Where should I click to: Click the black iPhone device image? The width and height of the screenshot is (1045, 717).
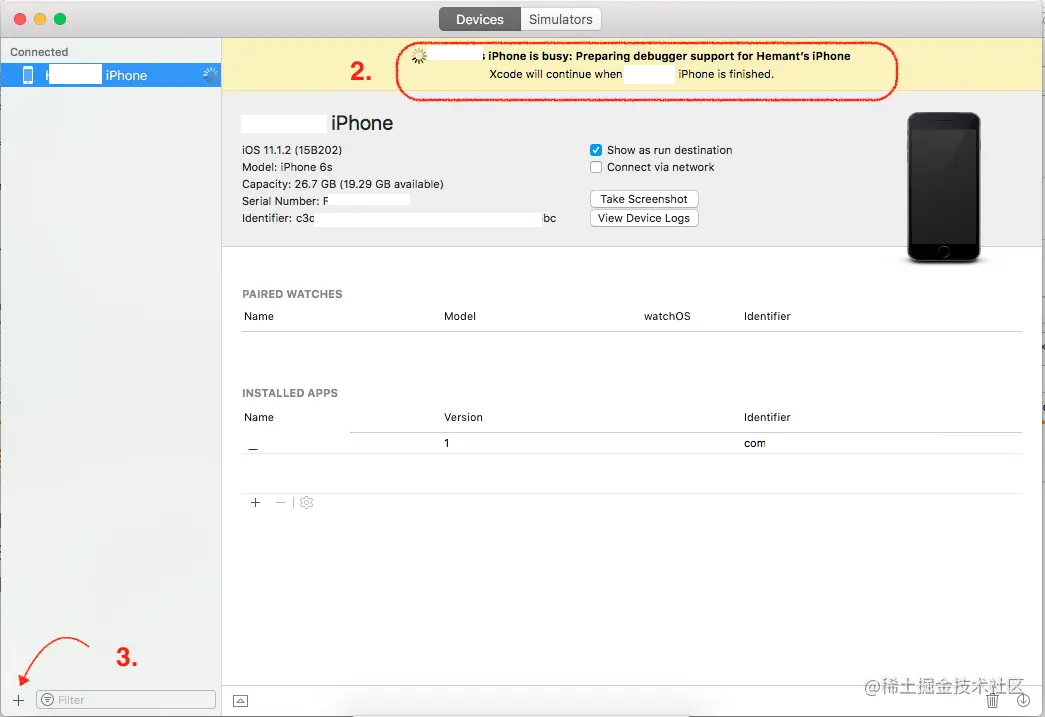(944, 187)
